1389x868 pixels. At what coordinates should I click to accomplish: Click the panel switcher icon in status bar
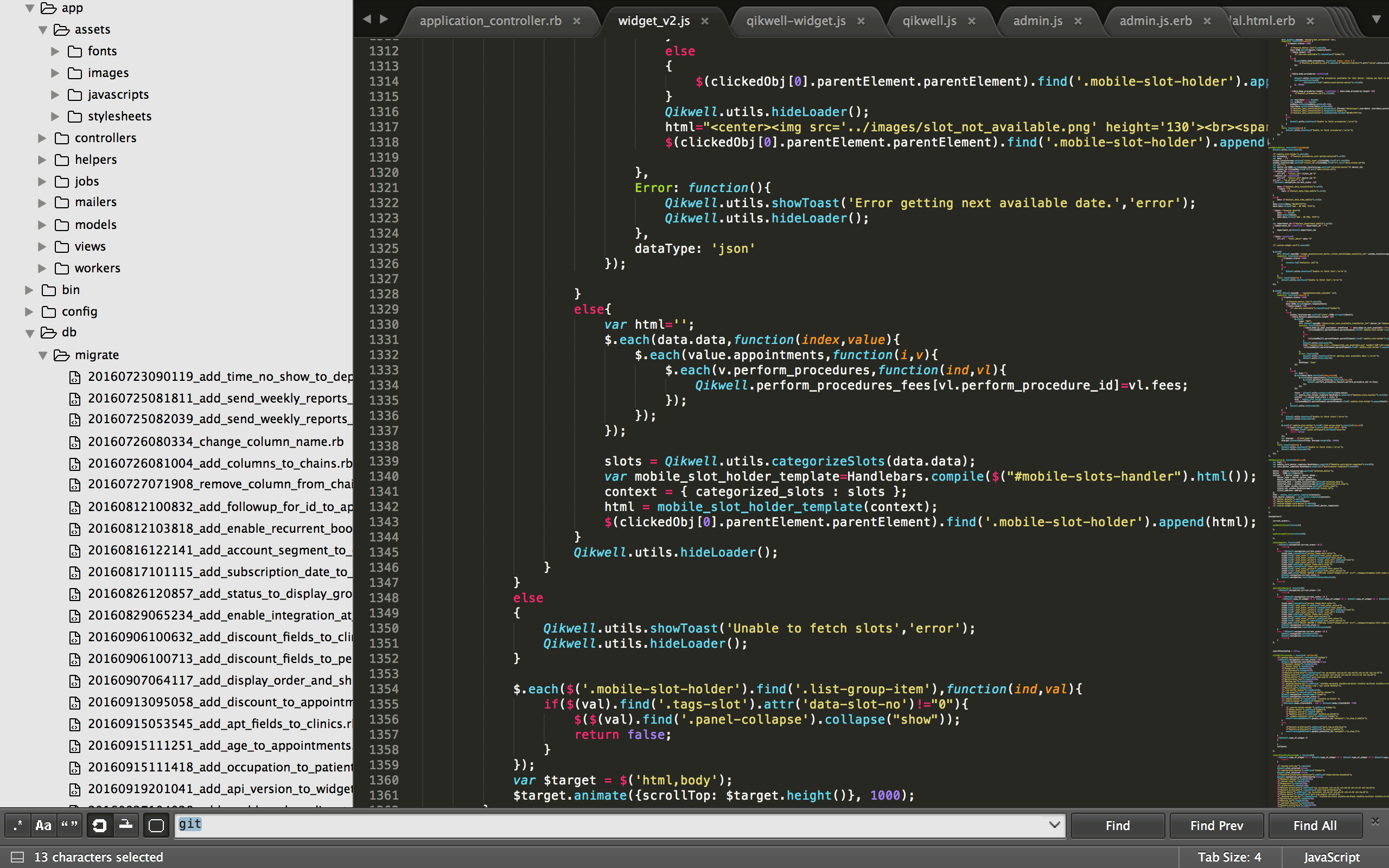click(17, 857)
